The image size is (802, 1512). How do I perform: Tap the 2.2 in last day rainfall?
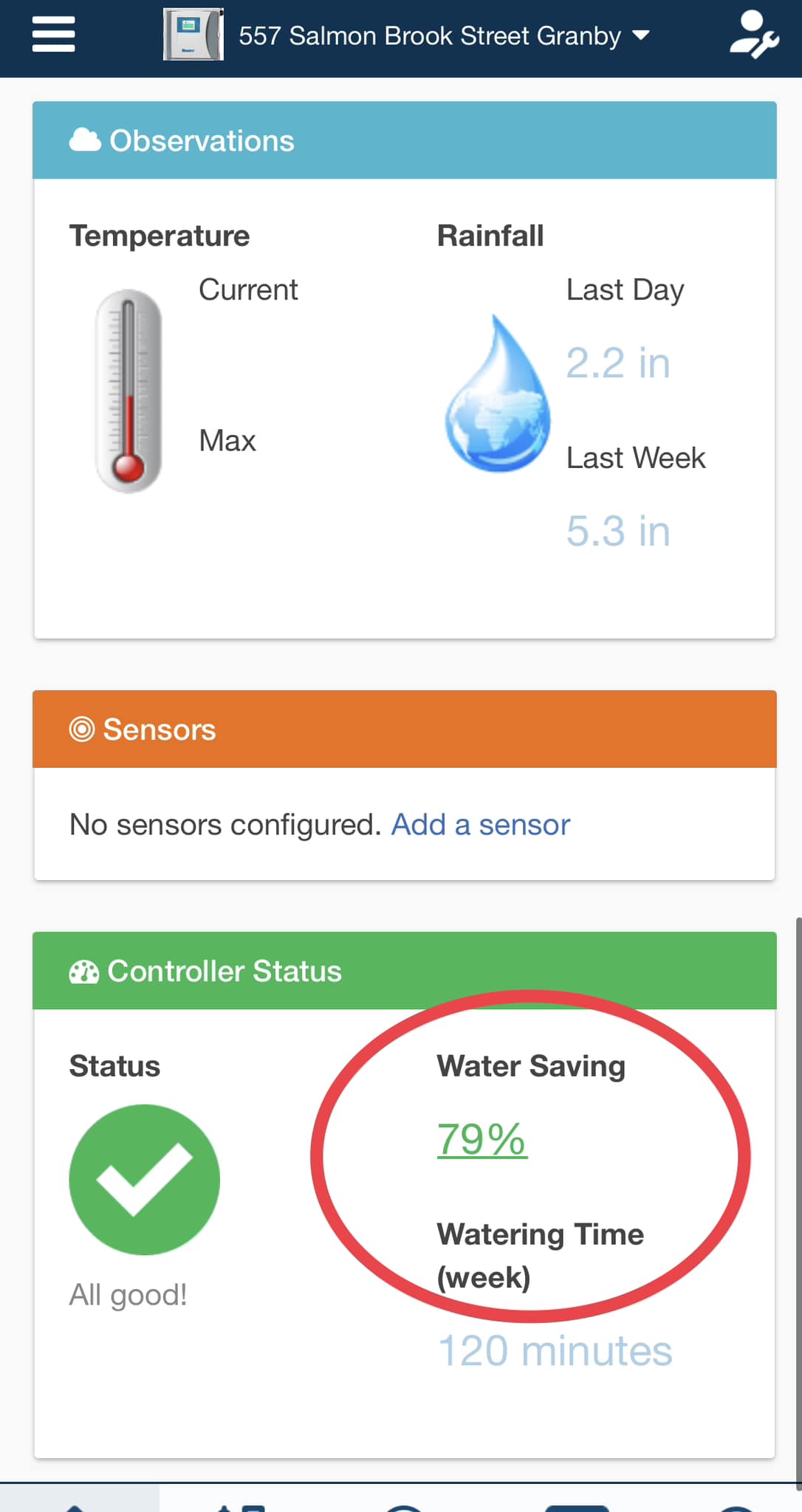[618, 363]
